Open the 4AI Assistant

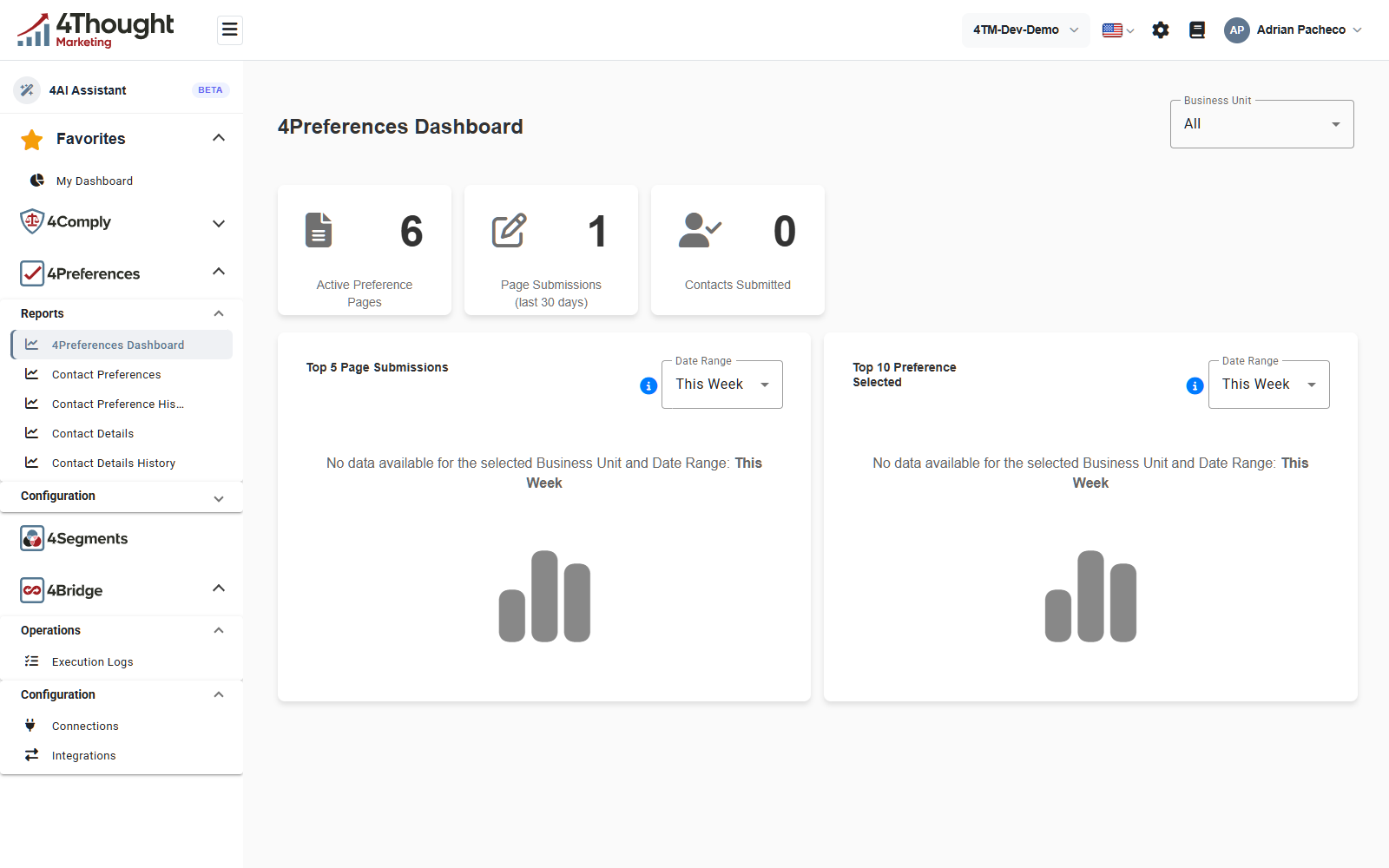tap(122, 89)
